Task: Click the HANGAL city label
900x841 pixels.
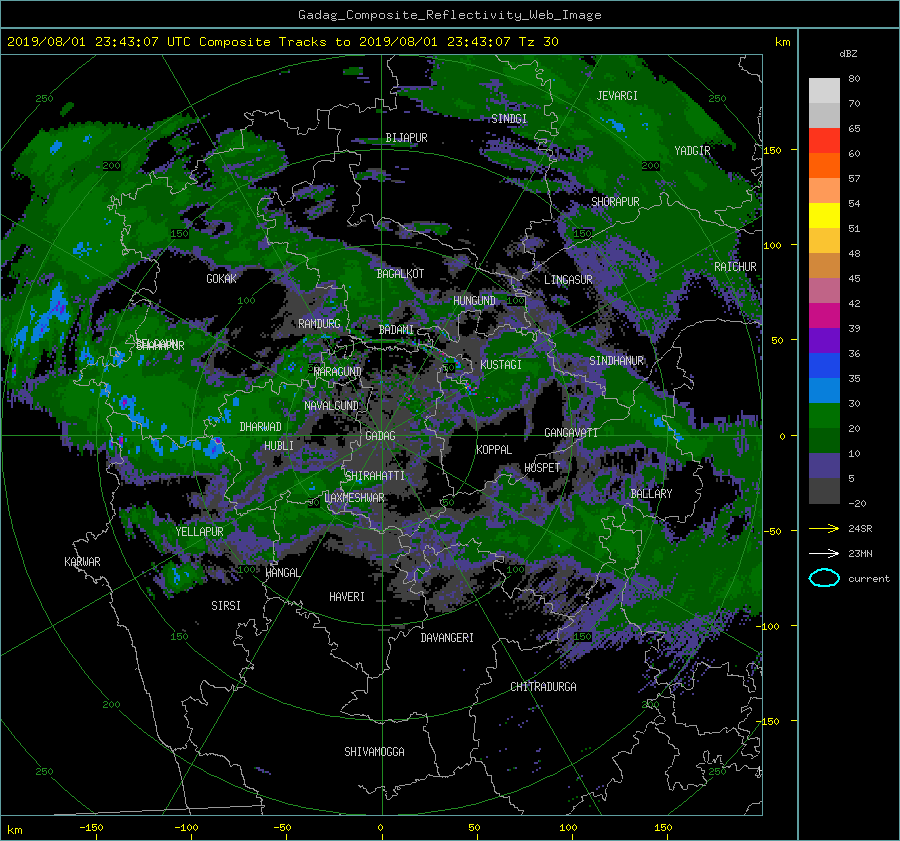Action: tap(282, 573)
